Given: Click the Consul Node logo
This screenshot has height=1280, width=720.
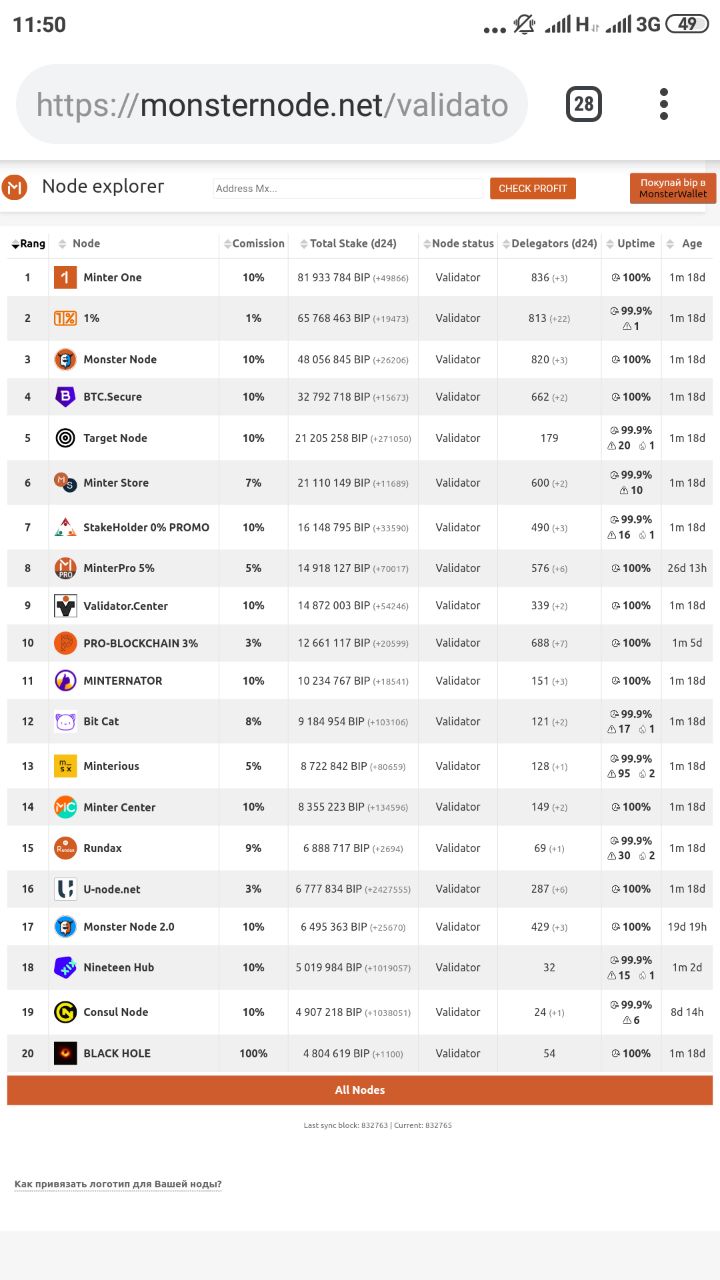Looking at the screenshot, I should 65,1012.
